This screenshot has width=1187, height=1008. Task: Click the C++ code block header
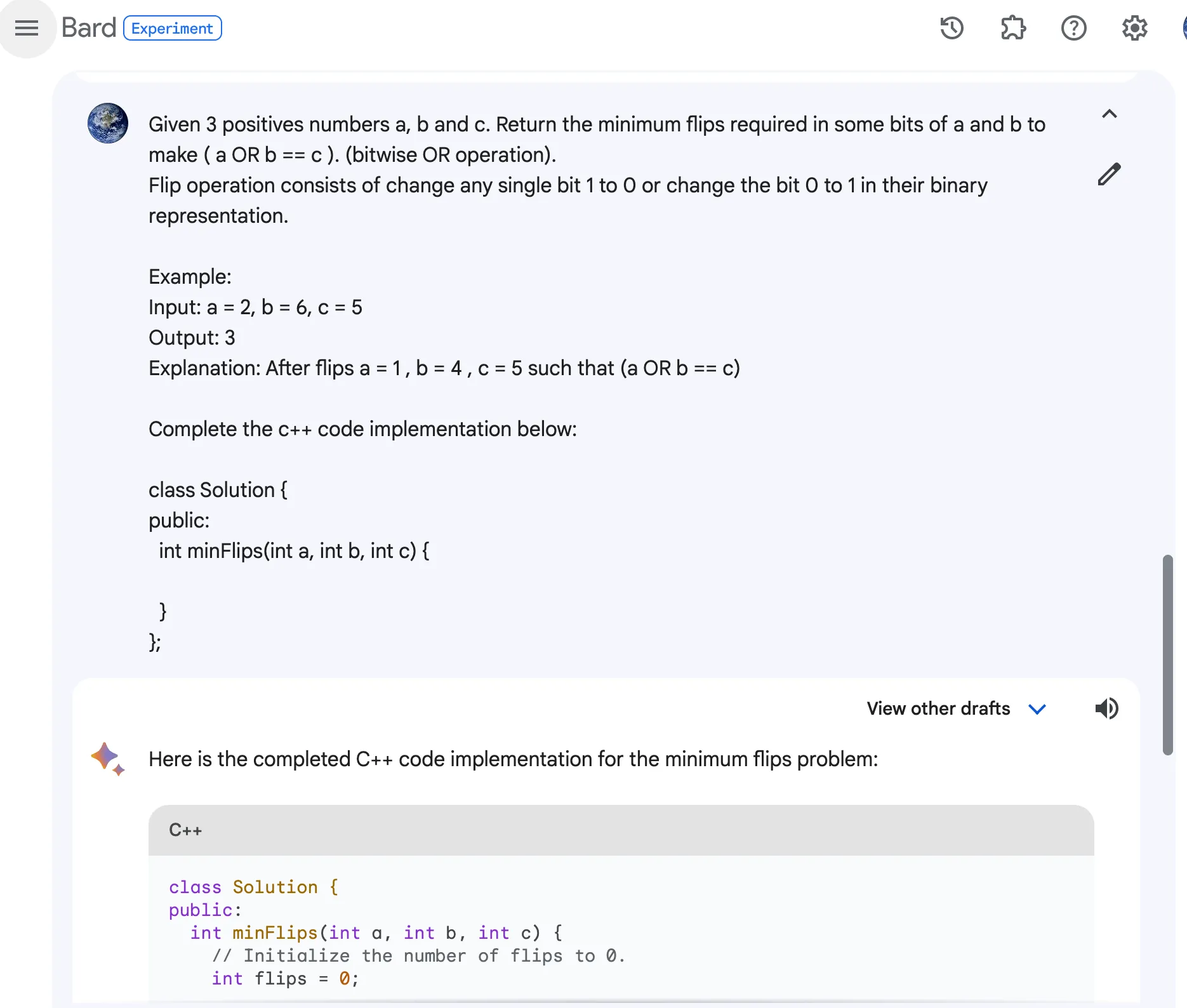click(x=620, y=830)
